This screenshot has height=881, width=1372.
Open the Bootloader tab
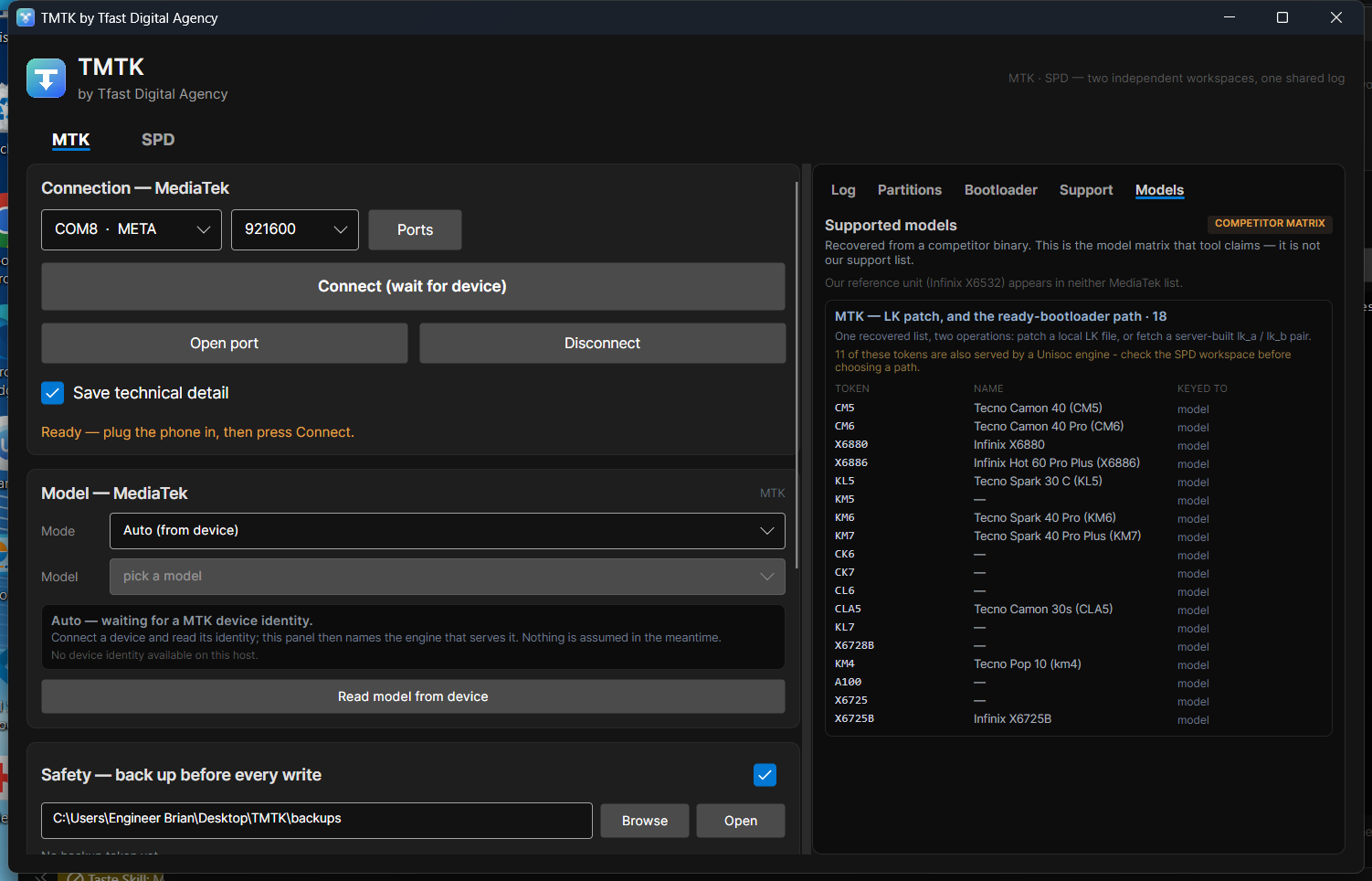pyautogui.click(x=1001, y=190)
